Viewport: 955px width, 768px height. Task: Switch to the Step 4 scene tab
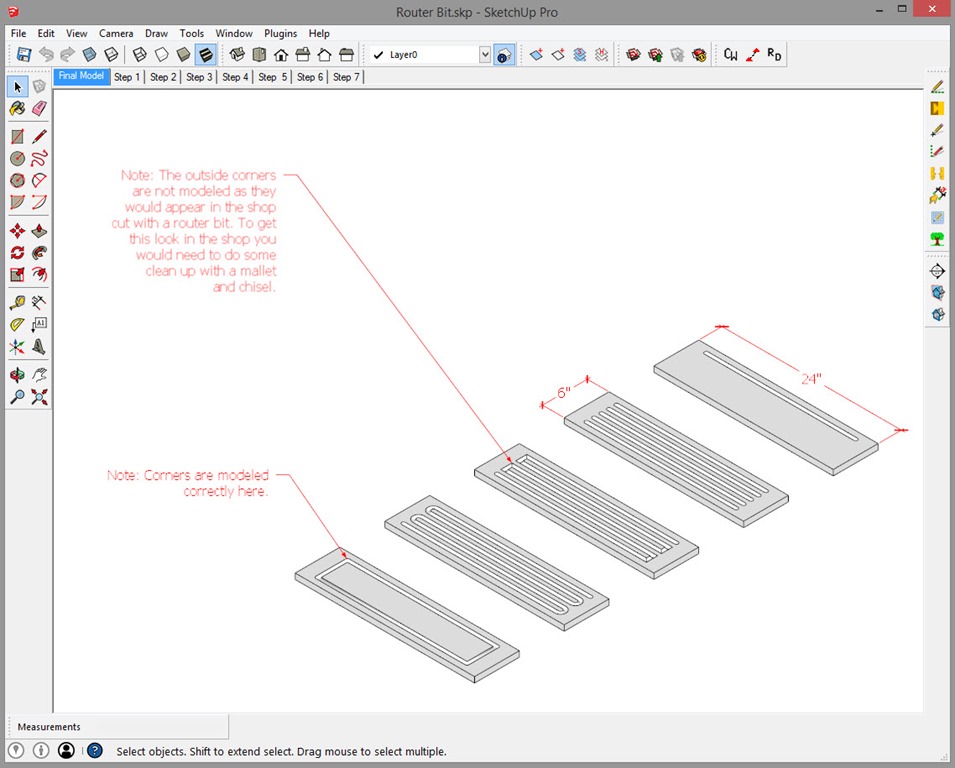pyautogui.click(x=235, y=77)
